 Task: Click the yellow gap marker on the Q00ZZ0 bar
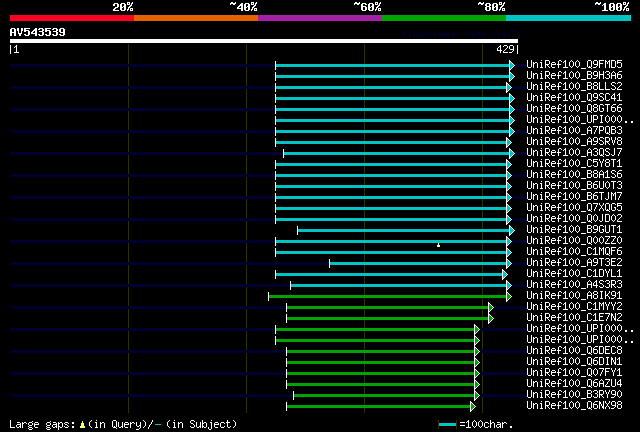pyautogui.click(x=438, y=245)
